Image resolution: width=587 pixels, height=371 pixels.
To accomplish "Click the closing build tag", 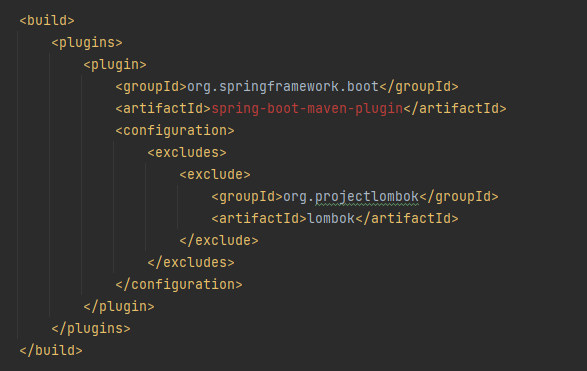I will (51, 351).
